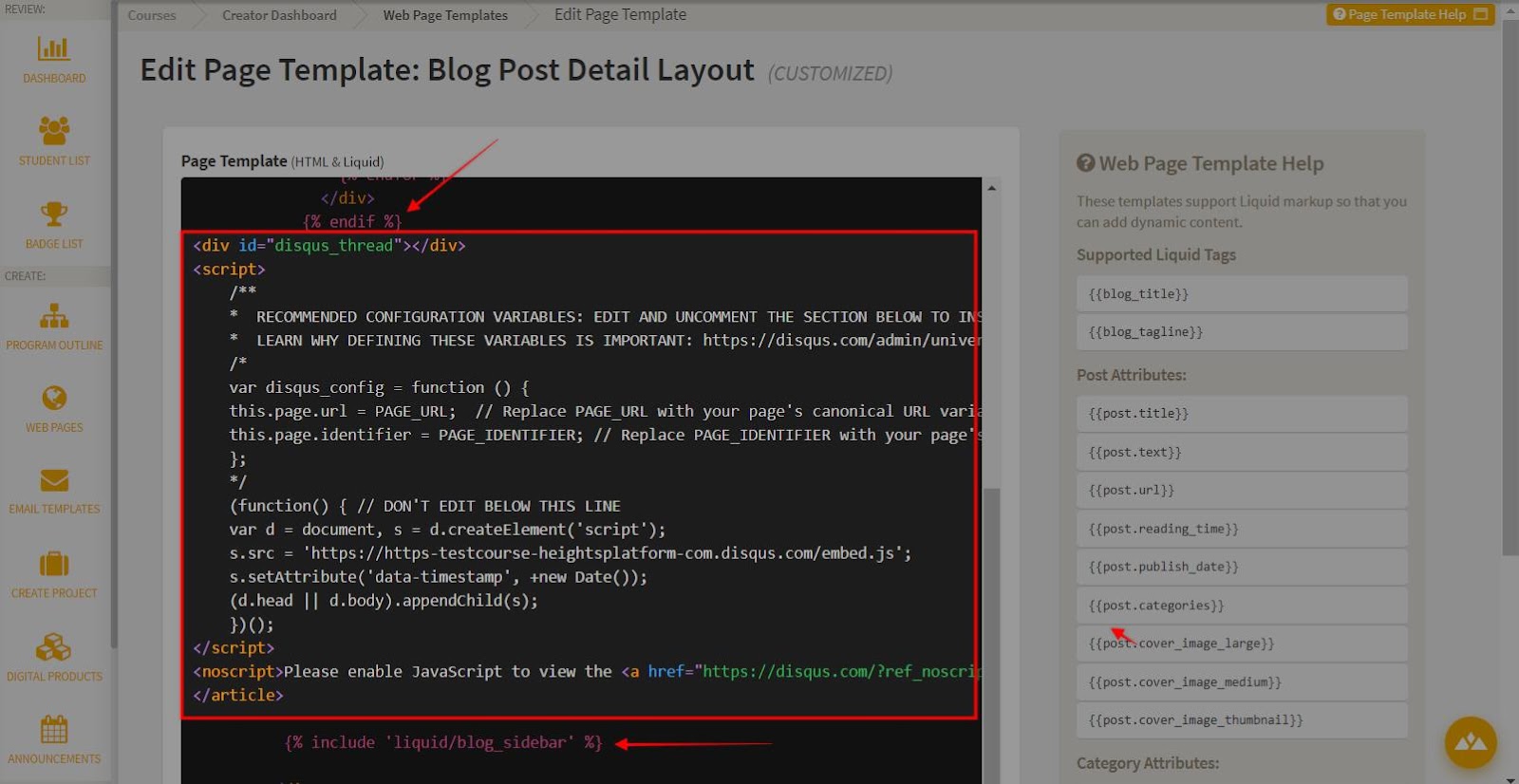Click the Create Project sidebar label
This screenshot has height=784, width=1519.
click(x=54, y=593)
